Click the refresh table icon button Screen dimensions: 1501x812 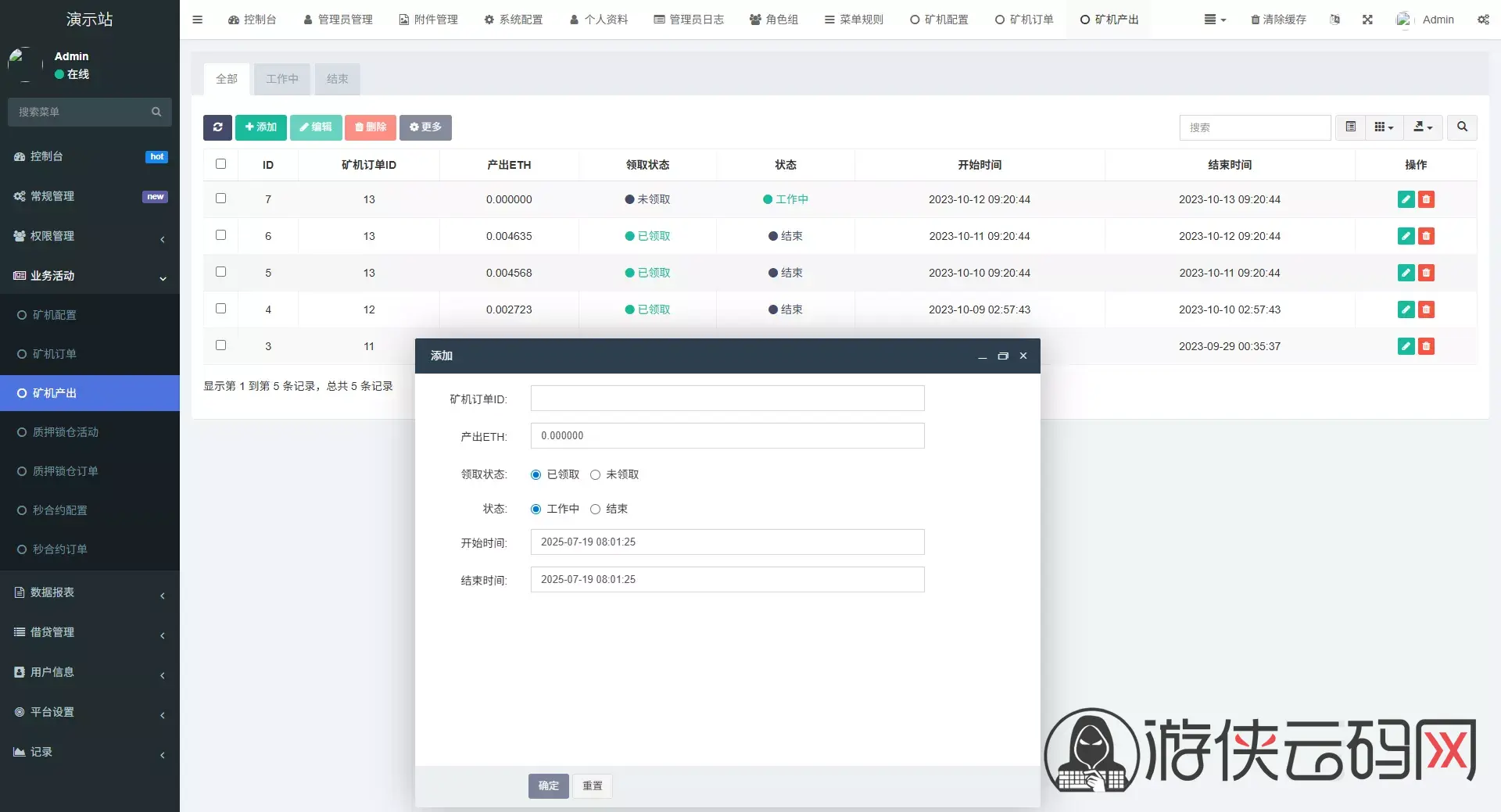(x=217, y=127)
